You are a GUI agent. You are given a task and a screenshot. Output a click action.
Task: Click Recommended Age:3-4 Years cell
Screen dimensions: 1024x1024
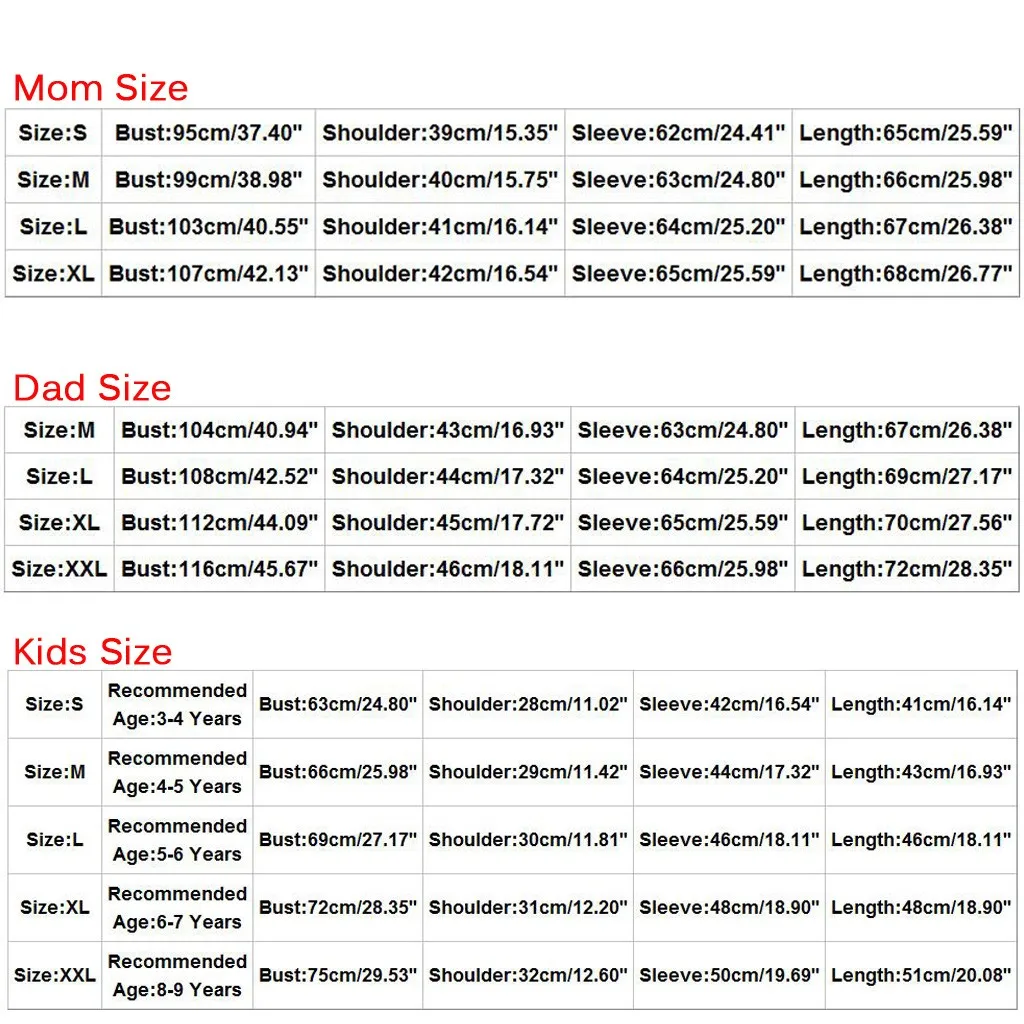177,704
